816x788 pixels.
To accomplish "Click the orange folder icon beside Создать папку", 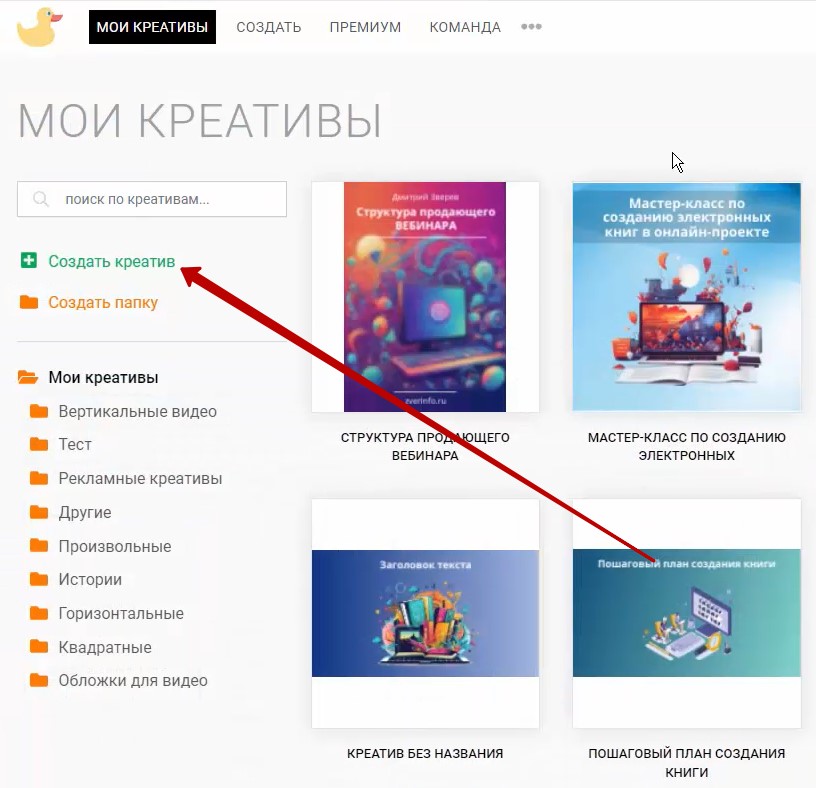I will point(29,302).
